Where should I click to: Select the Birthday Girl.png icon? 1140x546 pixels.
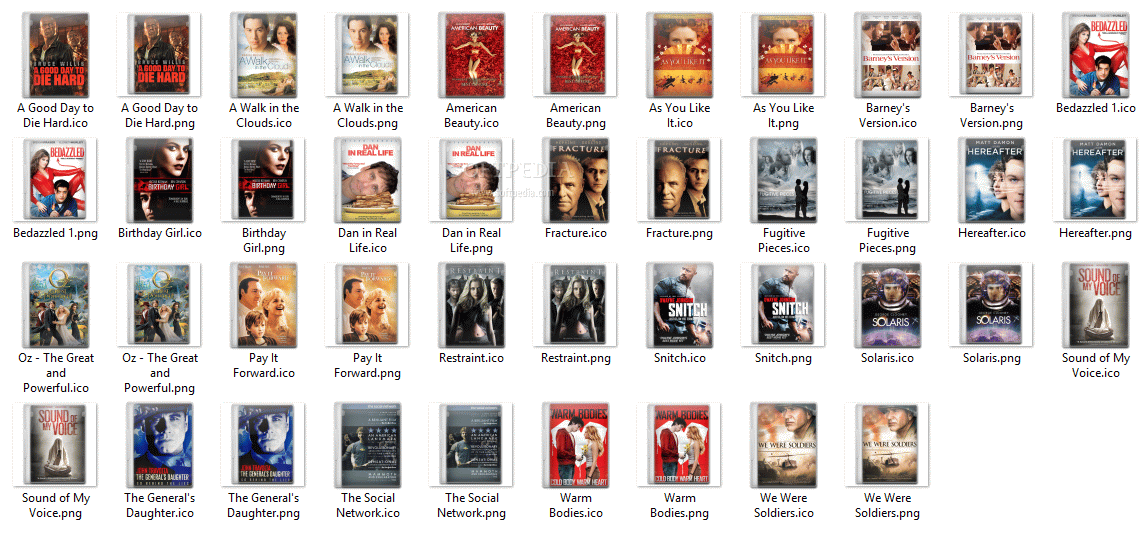click(264, 180)
